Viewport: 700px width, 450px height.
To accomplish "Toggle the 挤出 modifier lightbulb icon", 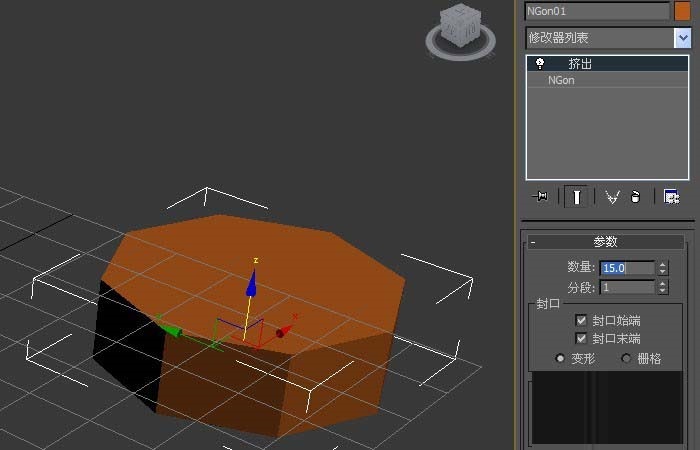I will coord(540,63).
